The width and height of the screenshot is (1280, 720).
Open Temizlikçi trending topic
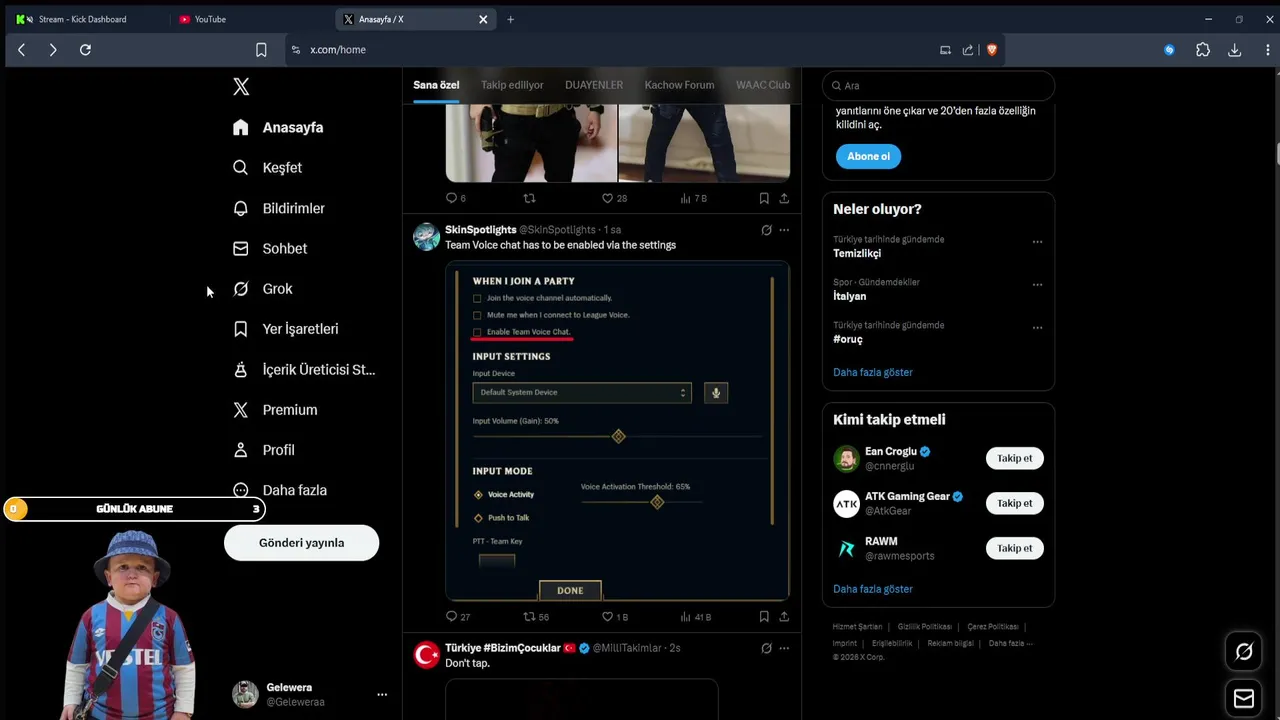(857, 254)
